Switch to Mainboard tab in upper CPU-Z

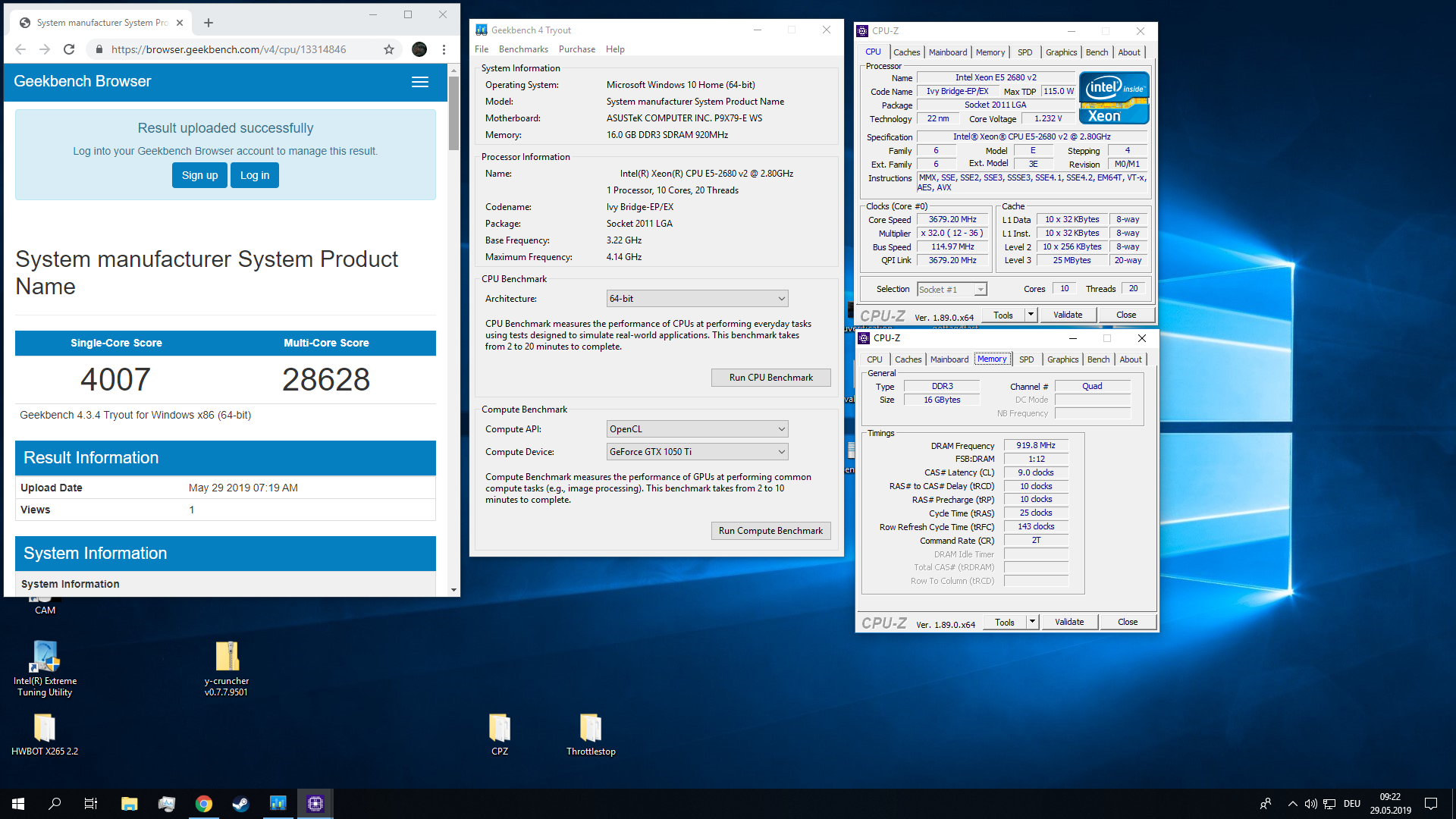948,52
